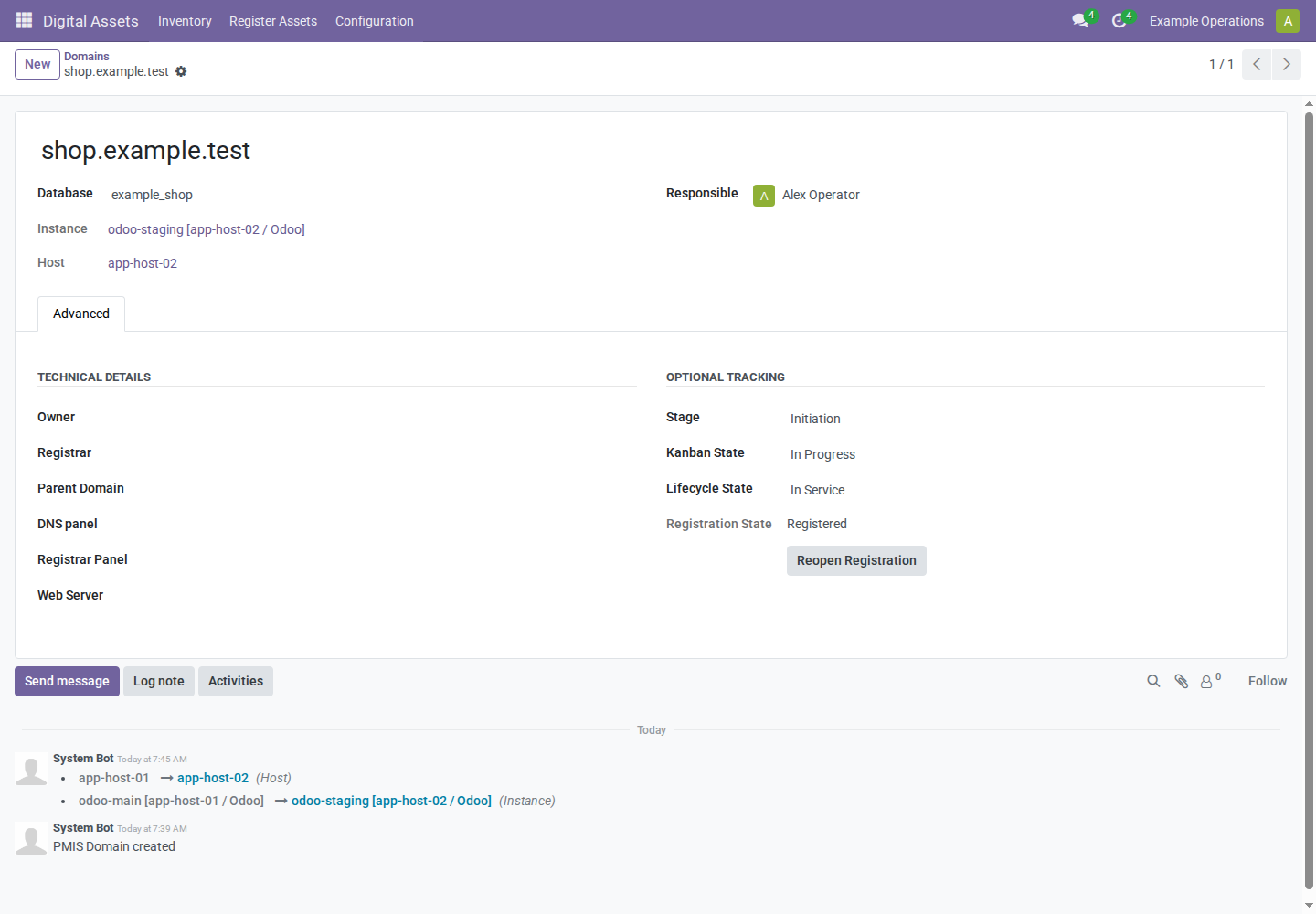Open the gear actions menu beside shop.example.test
1316x914 pixels.
pyautogui.click(x=181, y=71)
